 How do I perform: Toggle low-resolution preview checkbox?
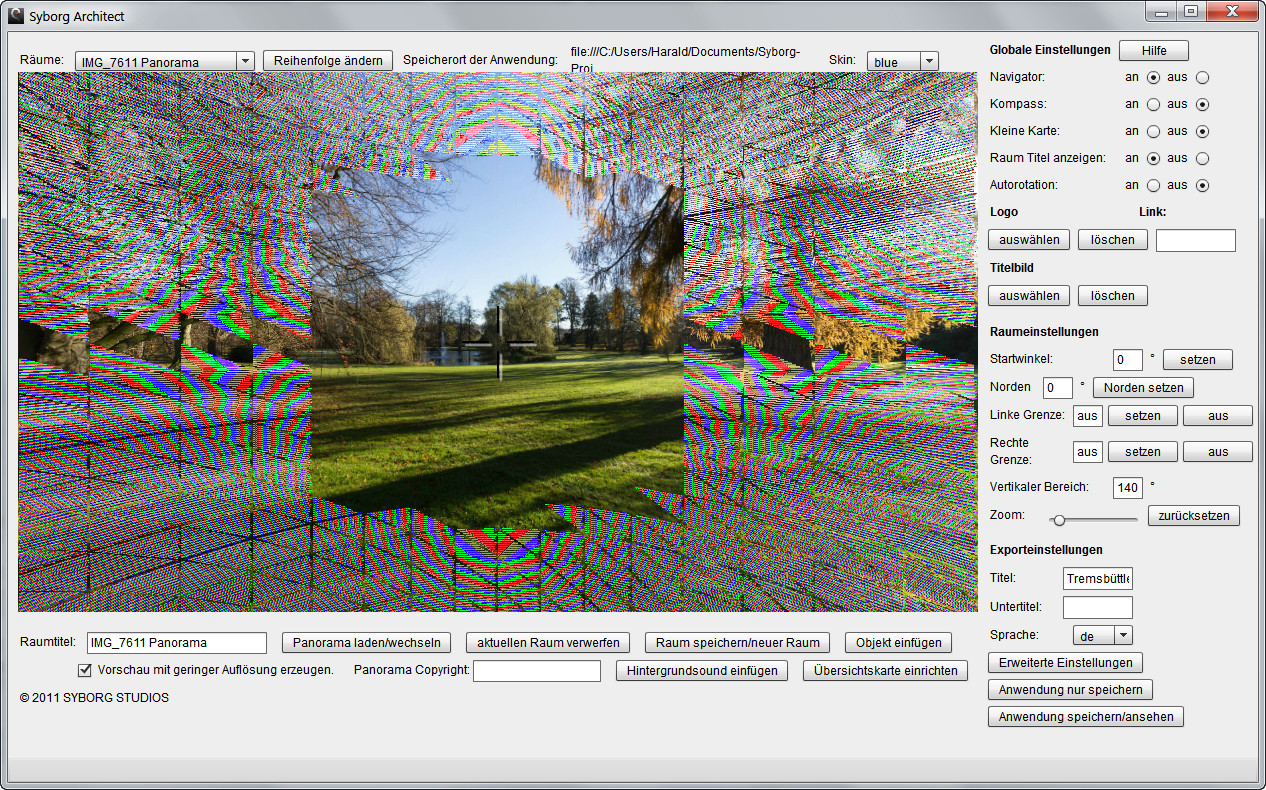[85, 669]
